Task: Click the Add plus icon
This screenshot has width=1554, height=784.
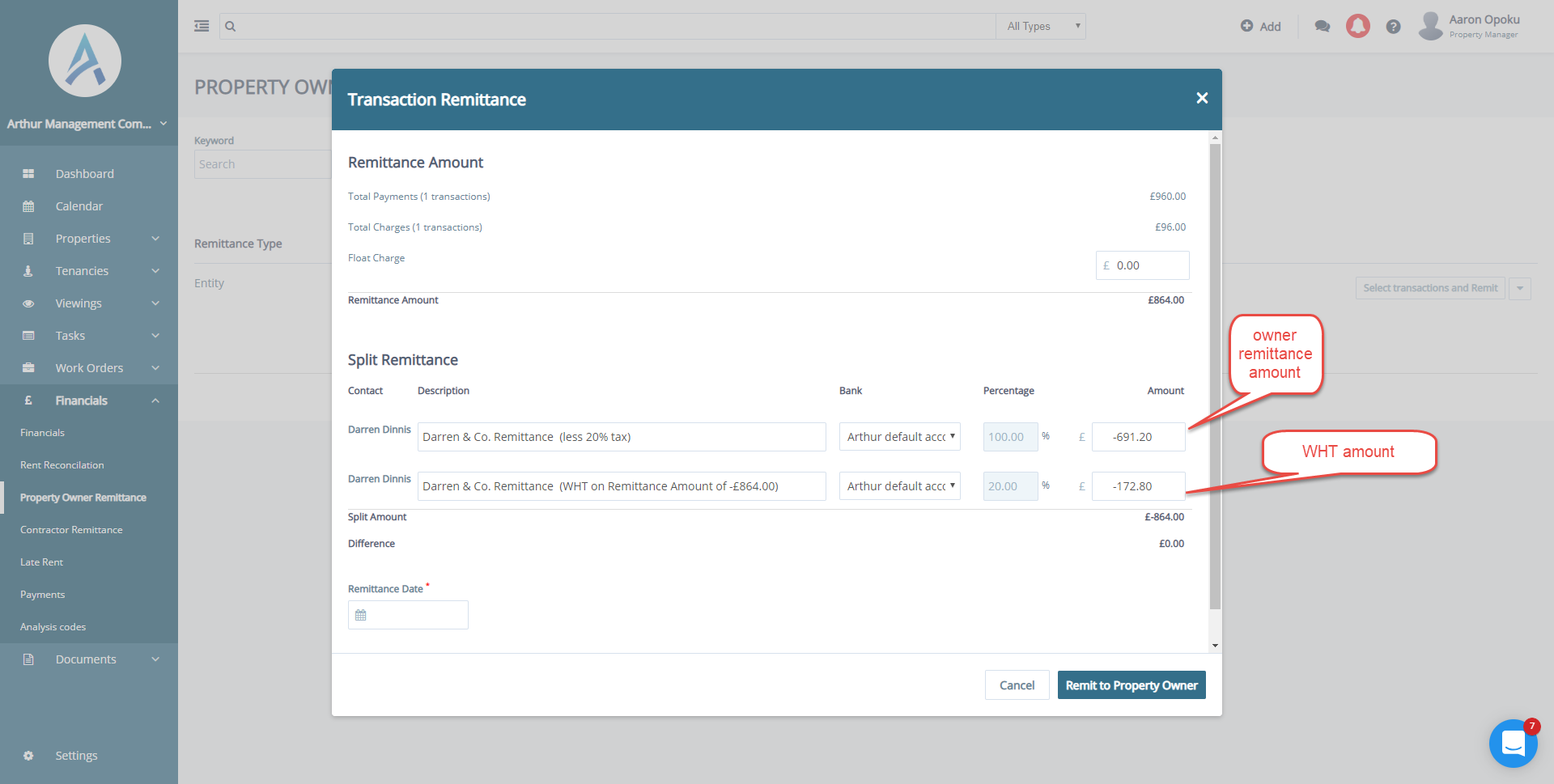Action: tap(1246, 26)
